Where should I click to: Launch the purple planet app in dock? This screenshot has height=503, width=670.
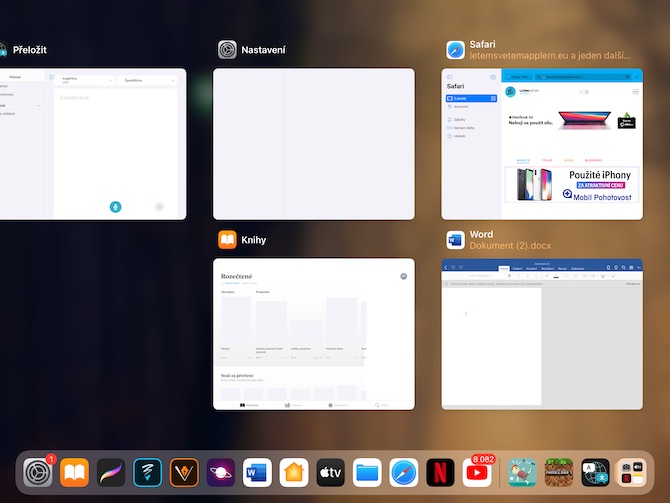221,473
